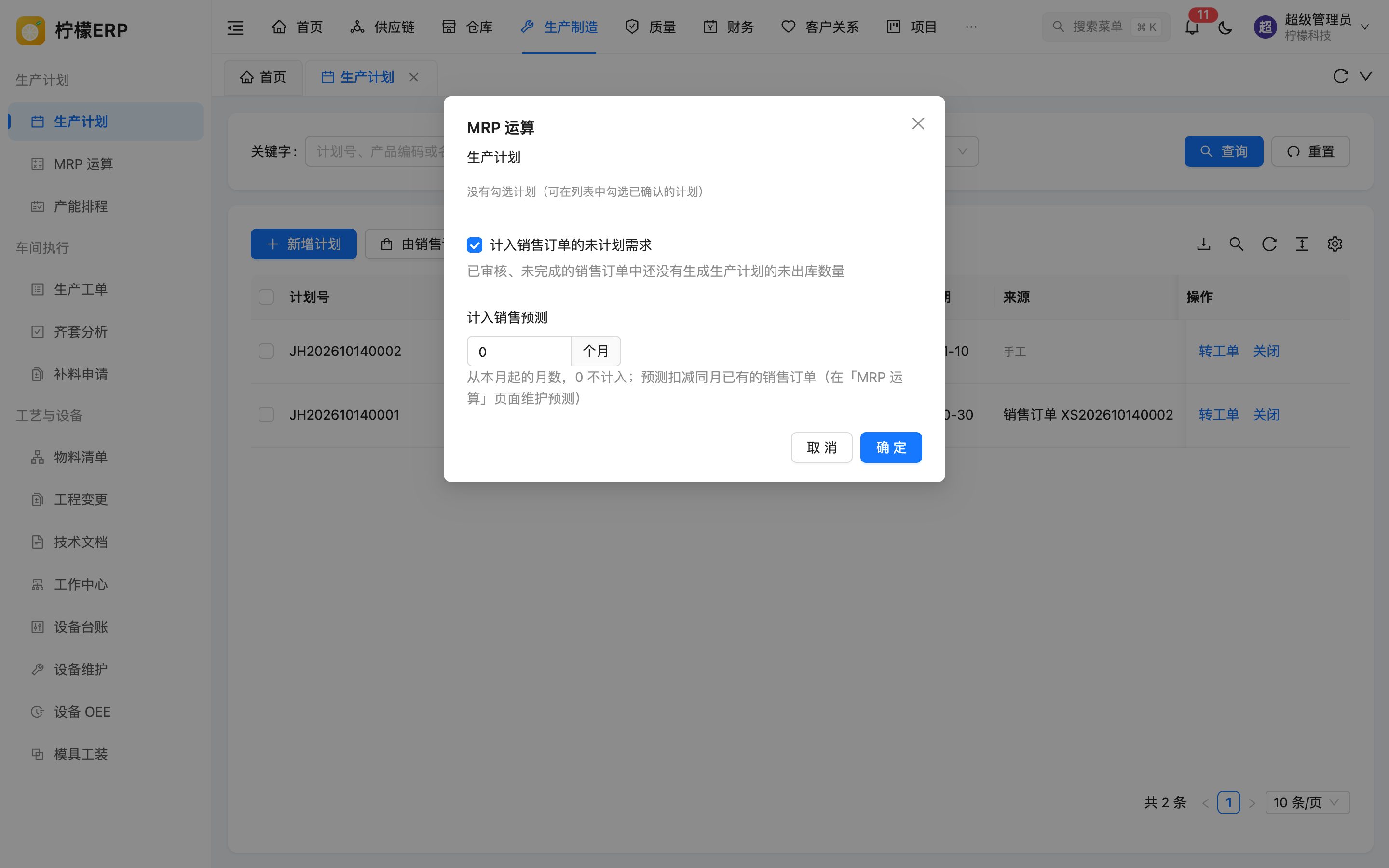
Task: Close the MRP 运算 dialog
Action: click(918, 123)
